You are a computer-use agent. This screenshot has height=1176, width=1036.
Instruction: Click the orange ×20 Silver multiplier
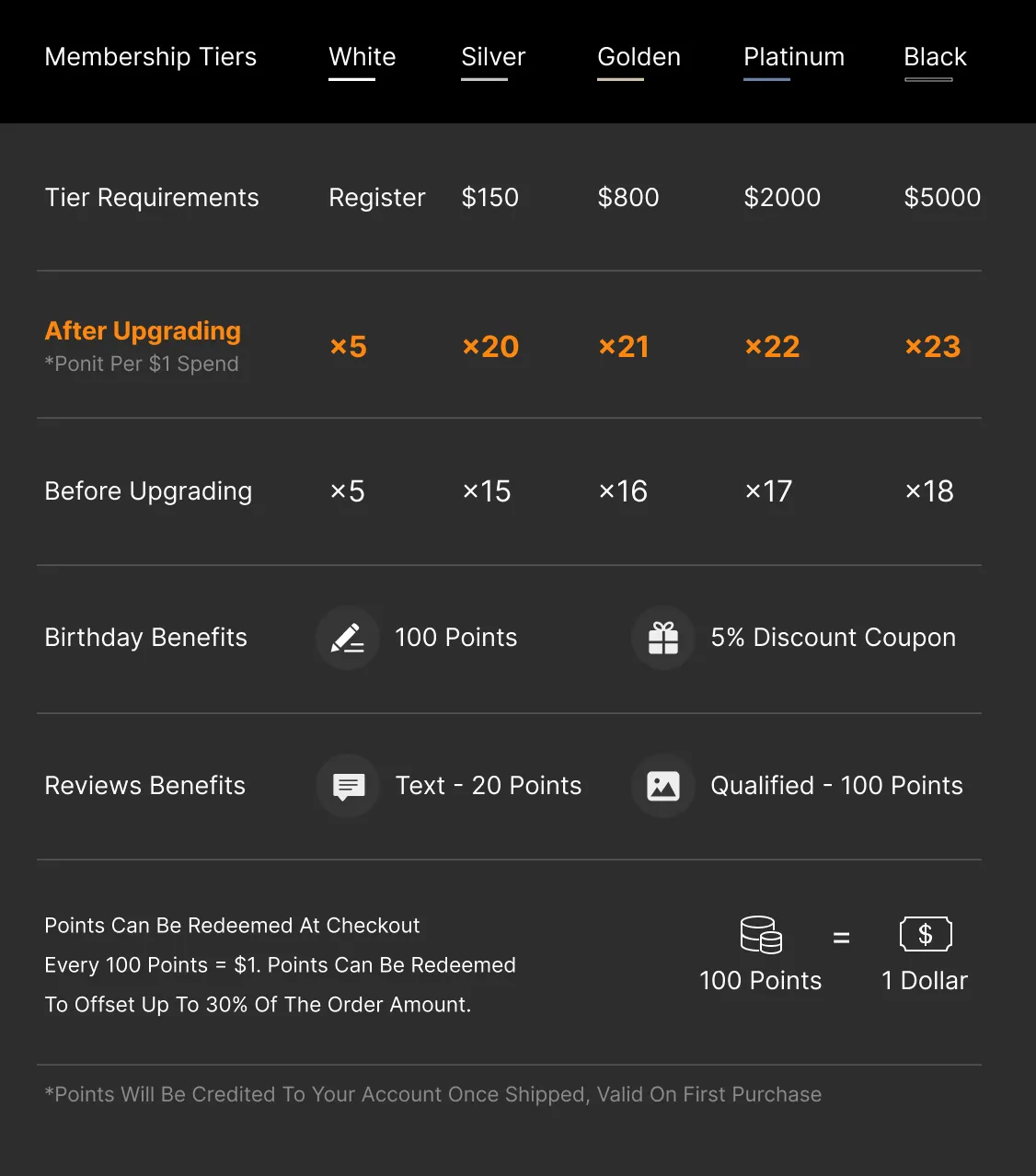pos(489,347)
